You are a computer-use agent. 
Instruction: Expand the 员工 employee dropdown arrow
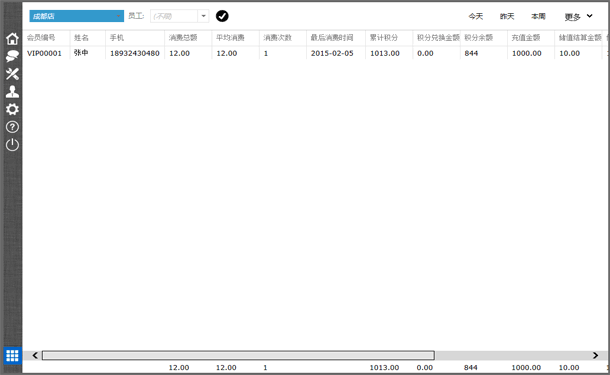203,16
